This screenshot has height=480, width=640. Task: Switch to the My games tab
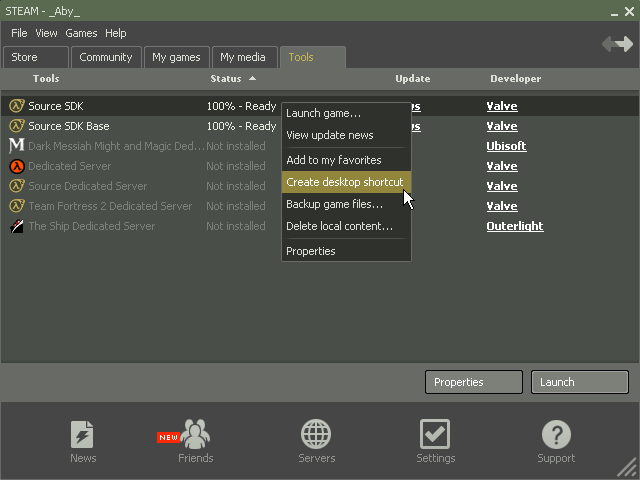pos(177,57)
